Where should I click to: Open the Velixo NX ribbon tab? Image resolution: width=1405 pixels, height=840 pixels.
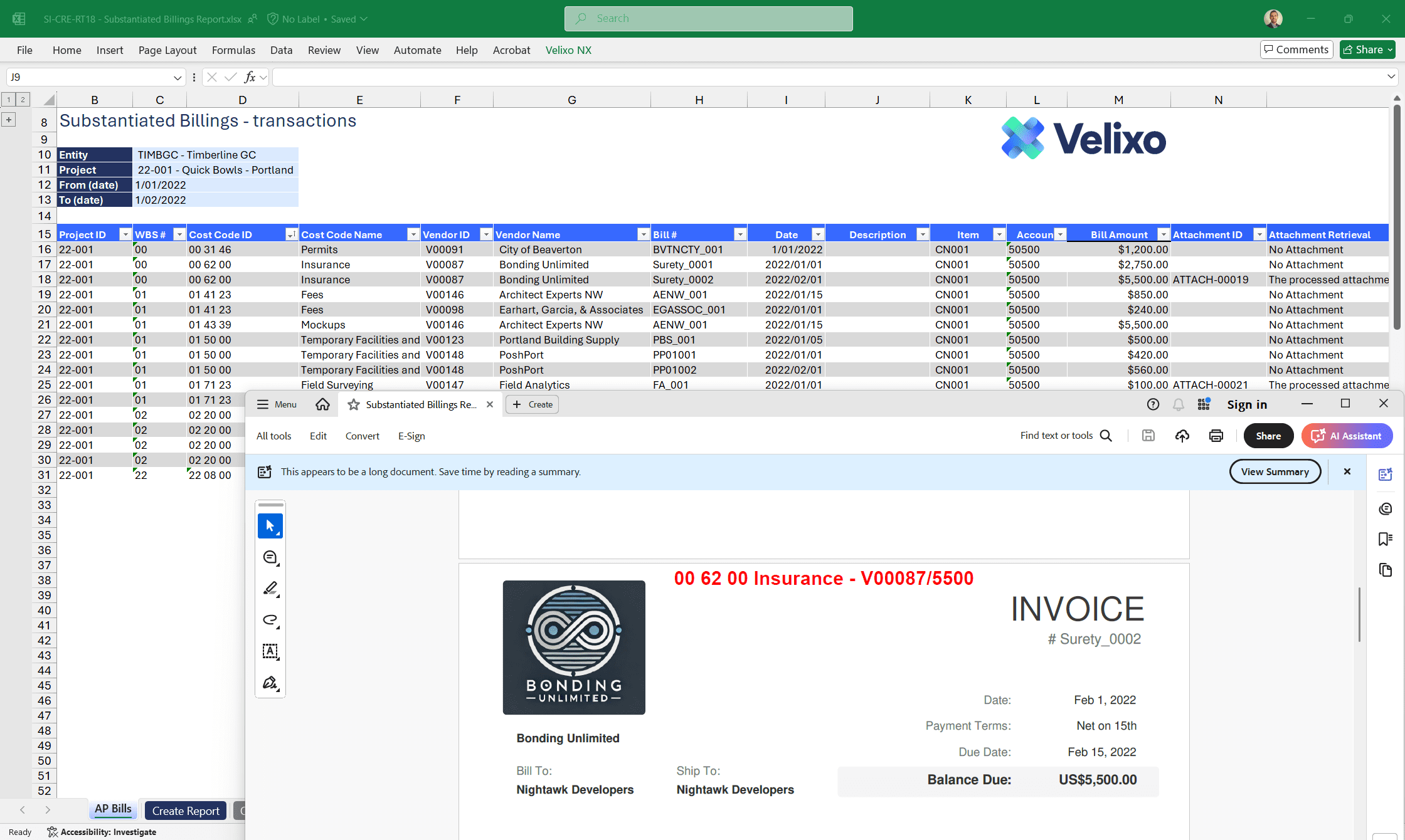click(568, 50)
